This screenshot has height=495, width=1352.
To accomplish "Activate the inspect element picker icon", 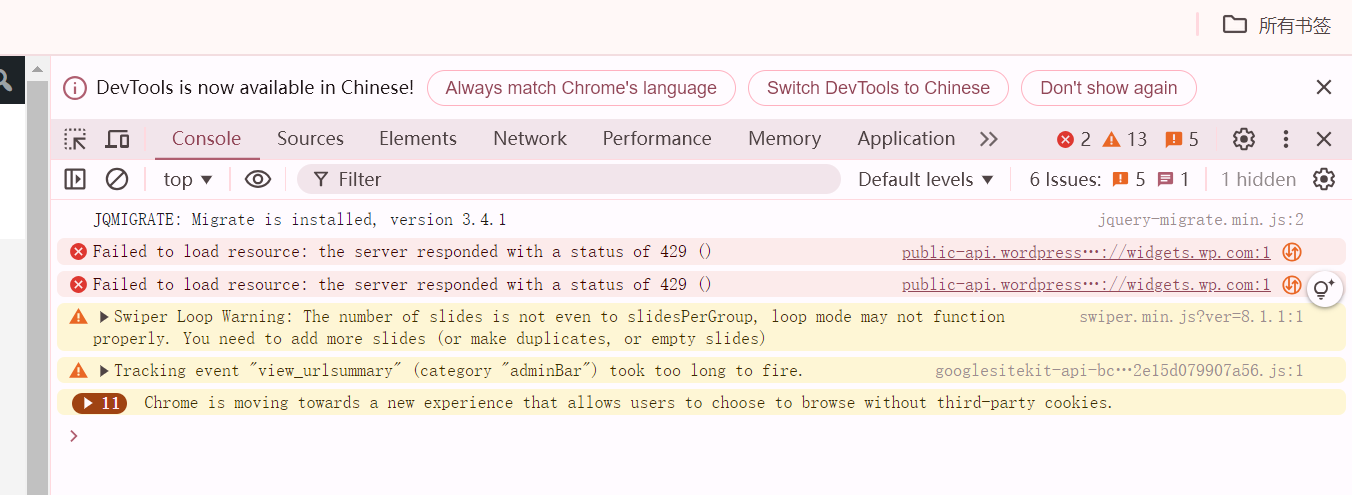I will coord(75,139).
